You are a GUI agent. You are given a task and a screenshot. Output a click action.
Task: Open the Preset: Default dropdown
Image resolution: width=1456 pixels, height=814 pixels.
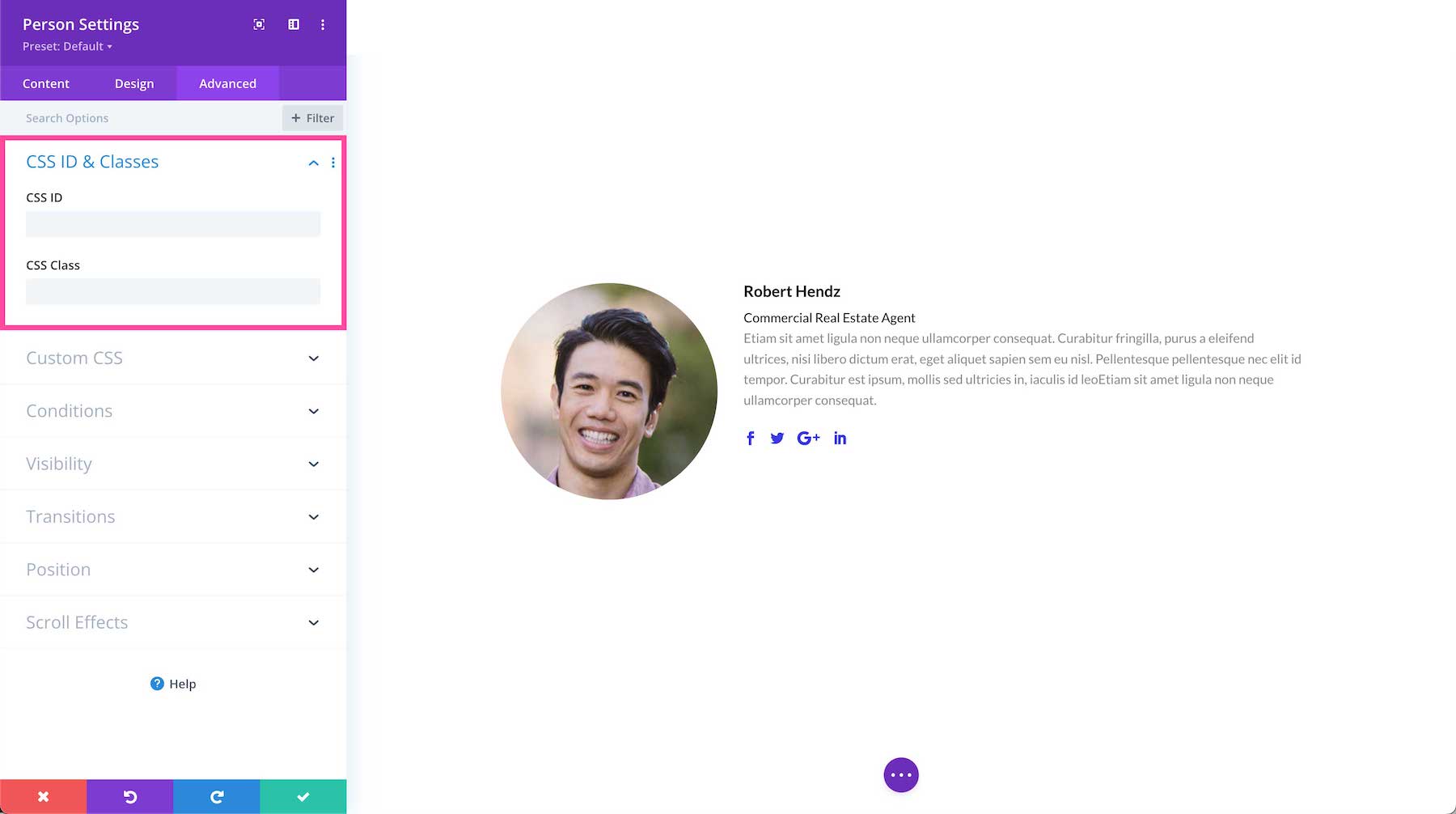(x=66, y=46)
